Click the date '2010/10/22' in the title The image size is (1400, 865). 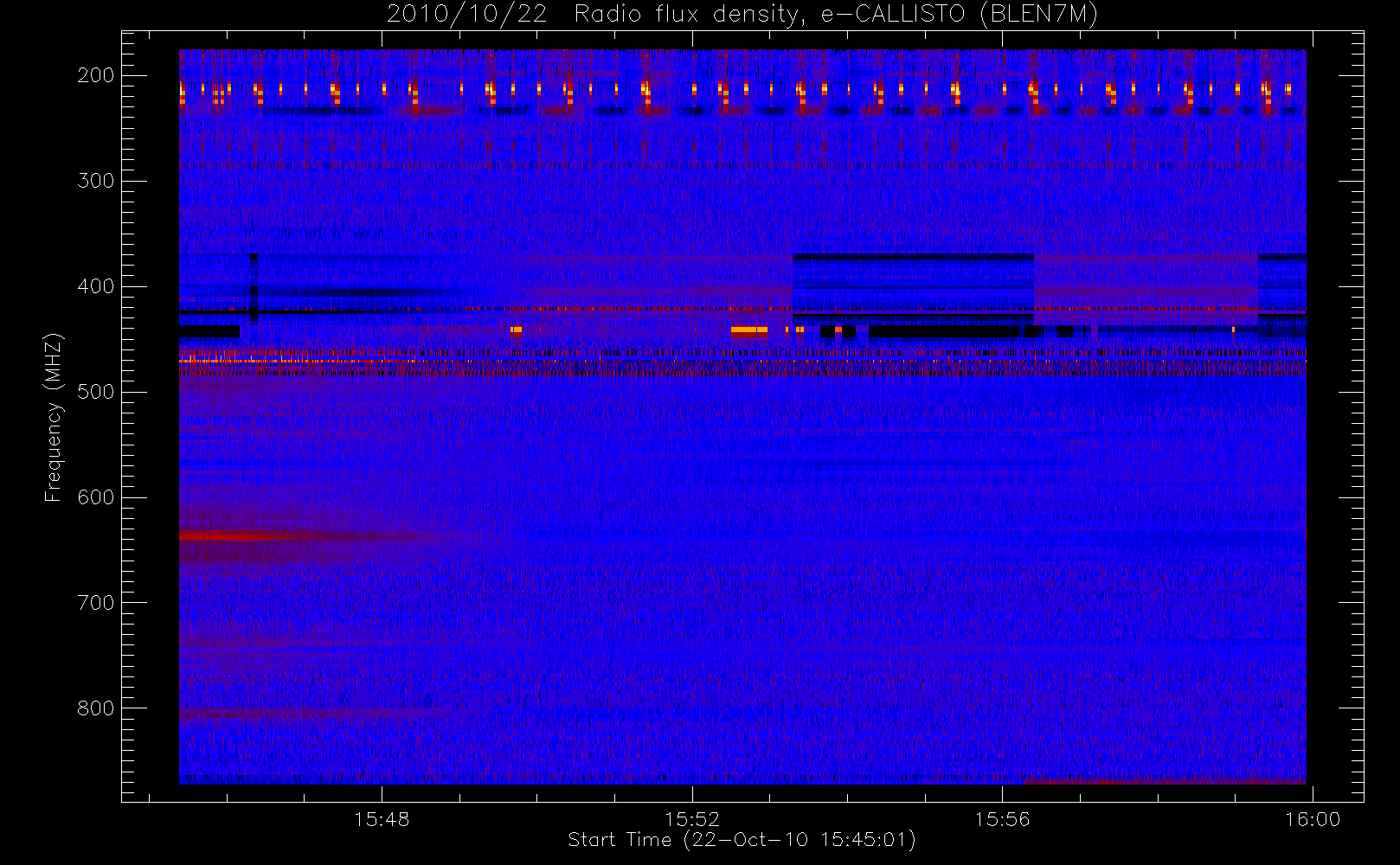point(466,14)
